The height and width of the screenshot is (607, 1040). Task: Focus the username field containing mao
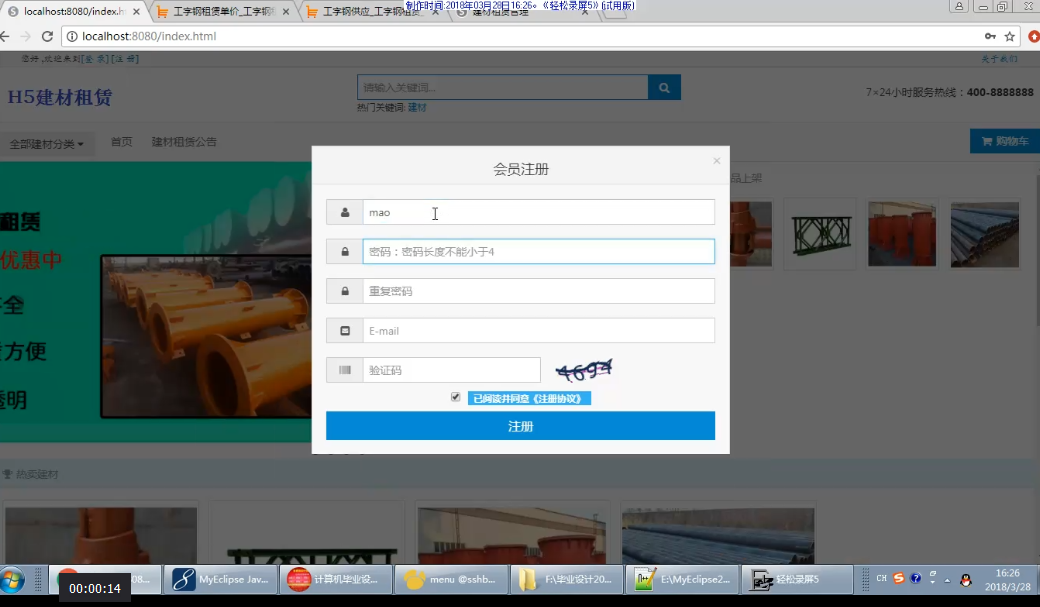tap(539, 212)
